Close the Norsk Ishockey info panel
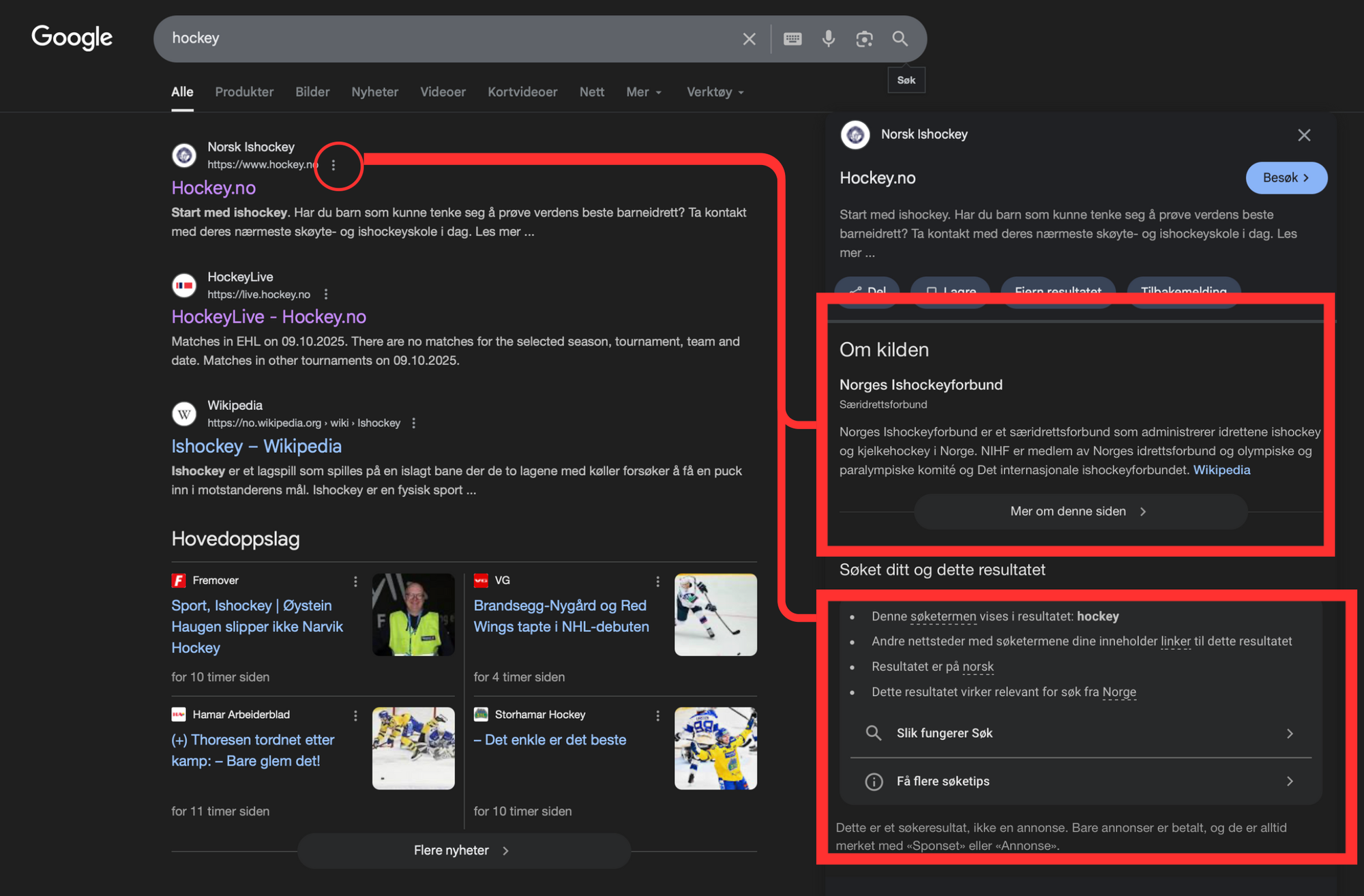 pos(1304,135)
